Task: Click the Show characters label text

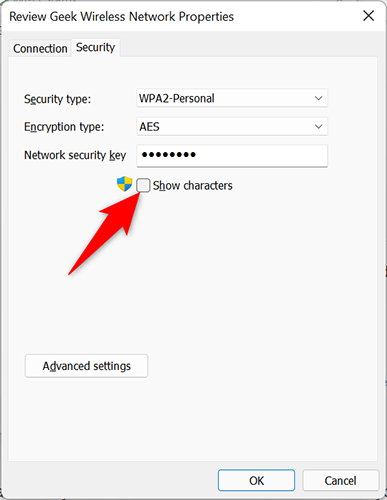Action: pyautogui.click(x=192, y=186)
